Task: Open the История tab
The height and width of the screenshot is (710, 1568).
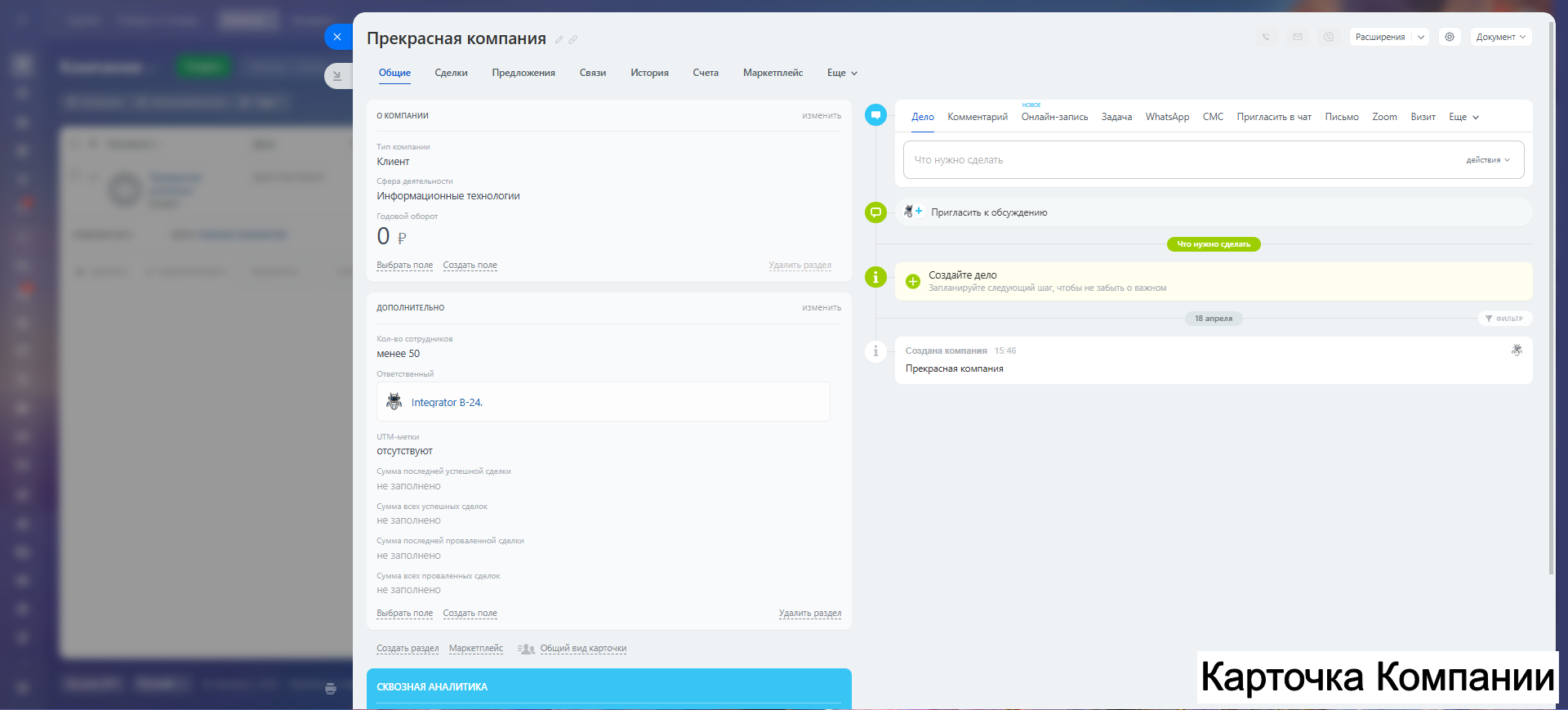Action: [x=649, y=73]
